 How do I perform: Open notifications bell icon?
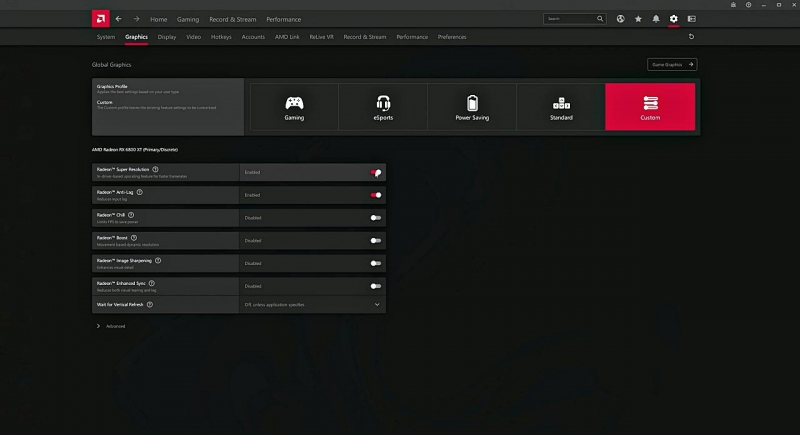(x=656, y=19)
